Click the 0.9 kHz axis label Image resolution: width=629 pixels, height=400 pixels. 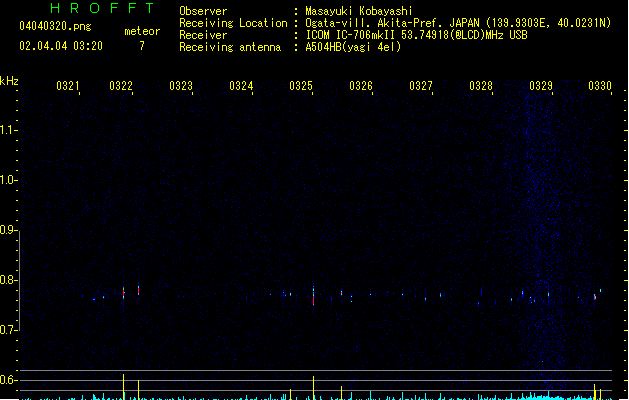(x=8, y=230)
